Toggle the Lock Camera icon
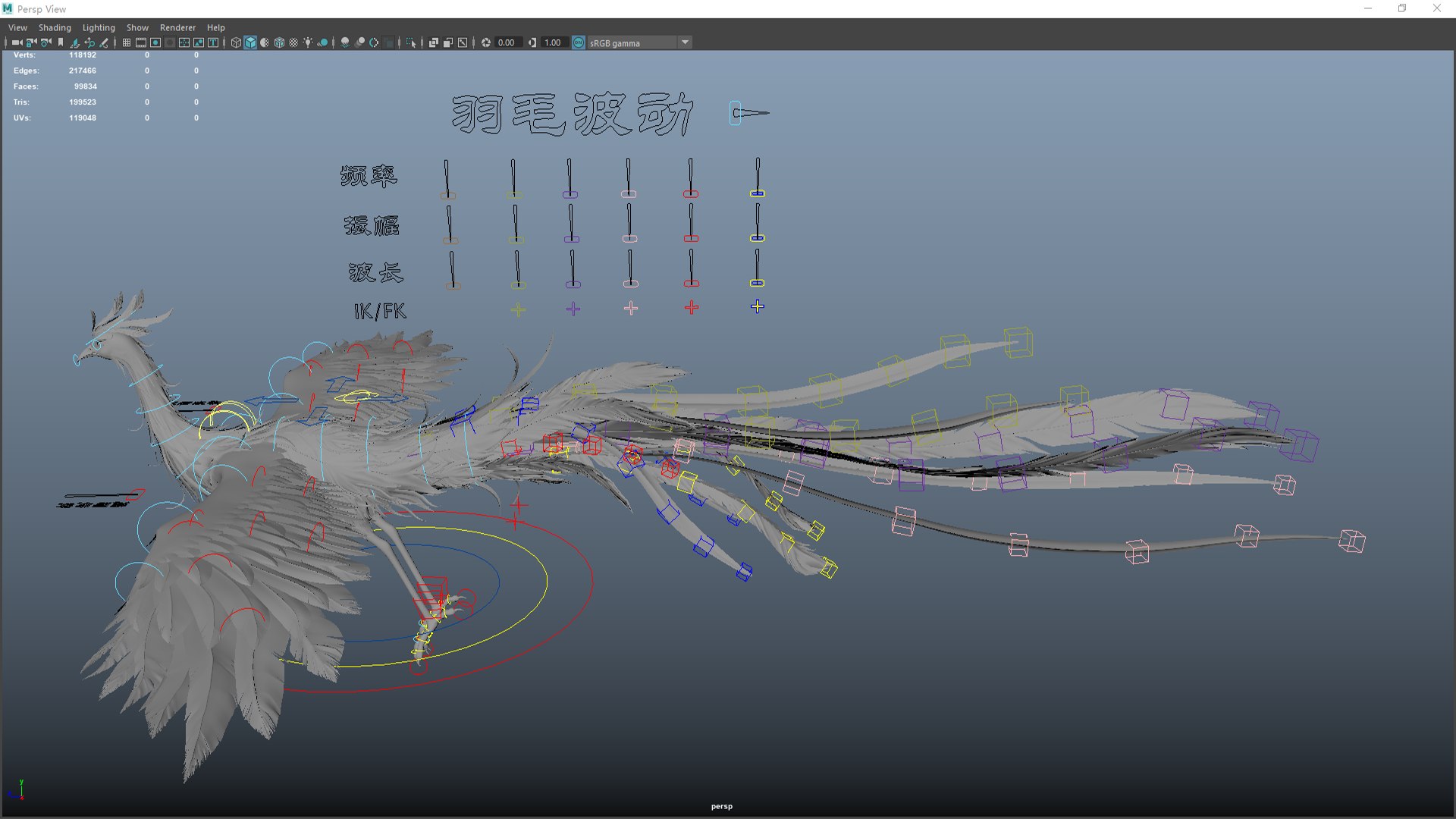The width and height of the screenshot is (1456, 819). tap(31, 42)
